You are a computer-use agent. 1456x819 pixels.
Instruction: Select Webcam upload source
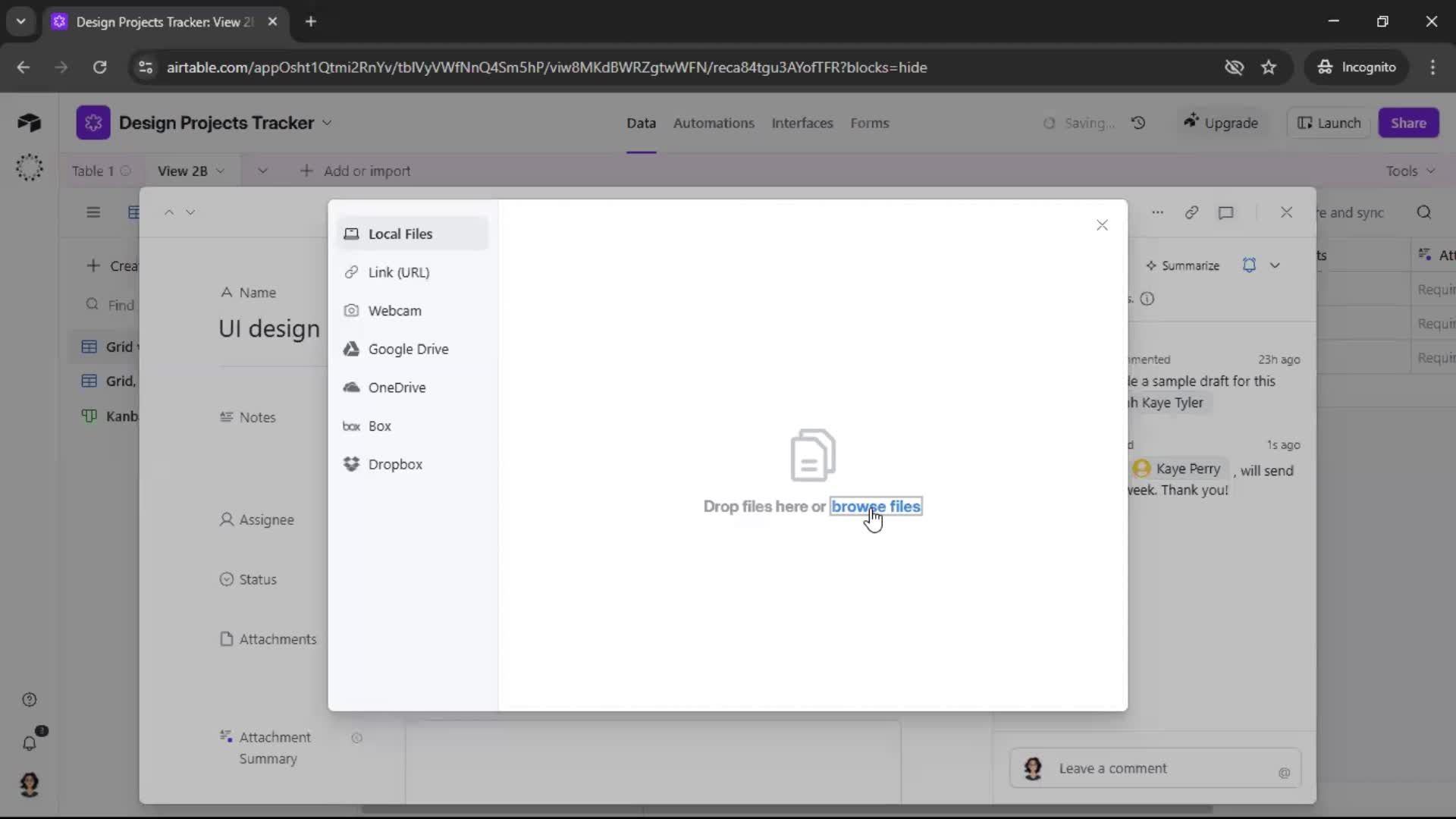click(x=412, y=310)
